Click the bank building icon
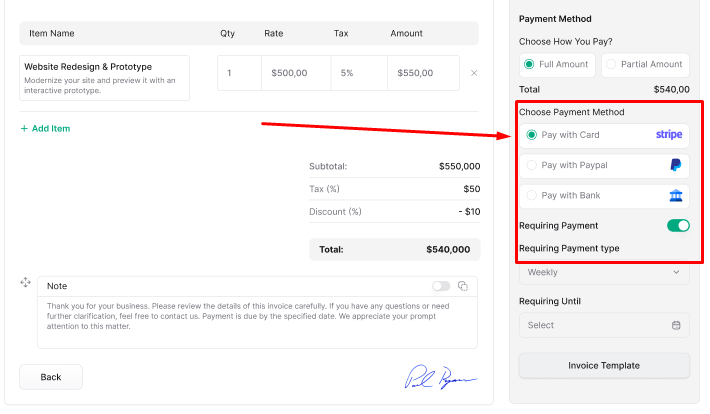Viewport: 710px width, 414px height. [676, 195]
